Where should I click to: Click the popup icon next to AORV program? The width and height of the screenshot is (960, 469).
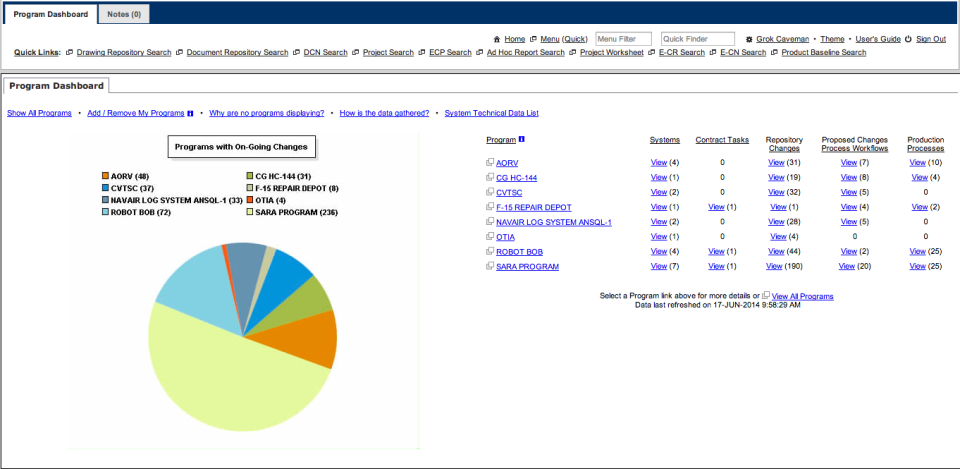pos(490,162)
